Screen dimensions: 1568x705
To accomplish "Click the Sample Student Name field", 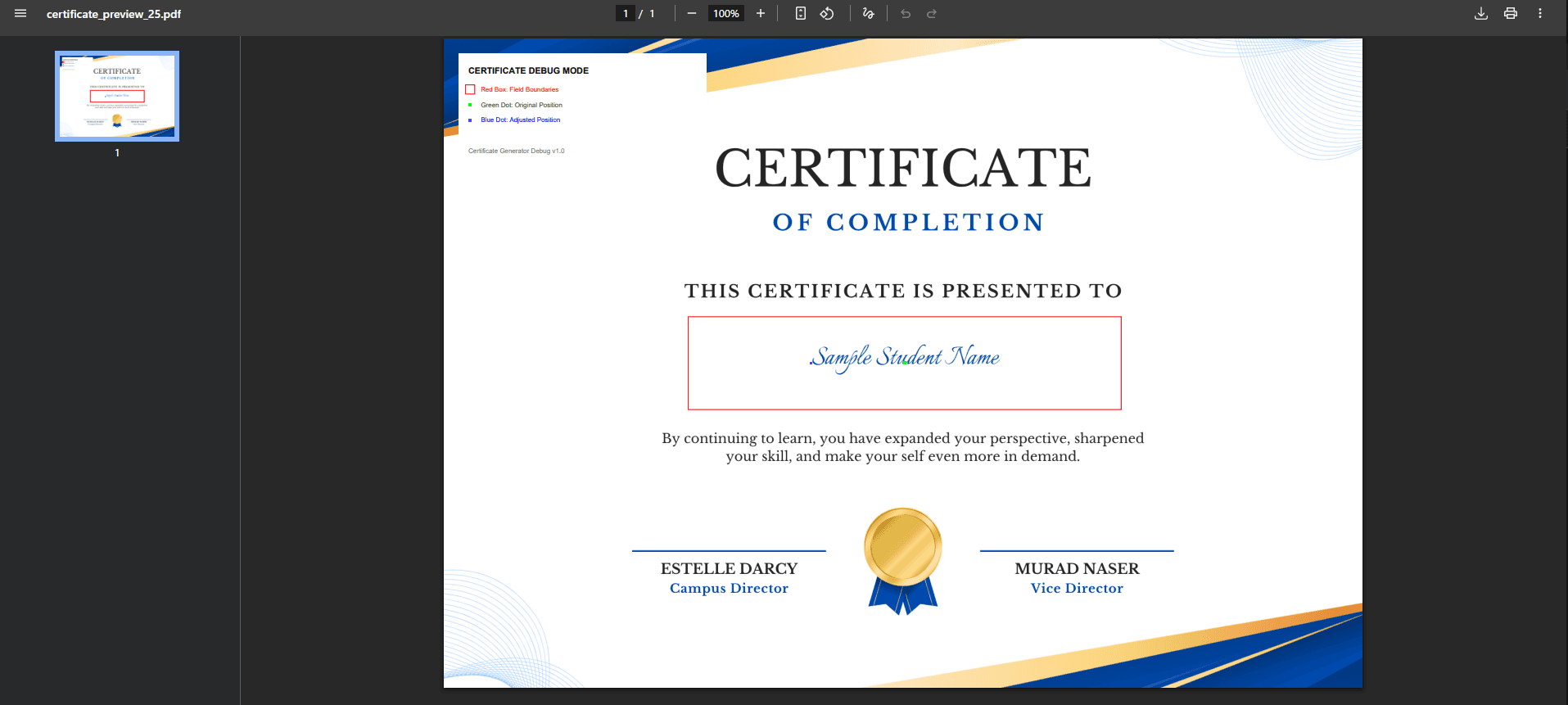I will tap(905, 363).
